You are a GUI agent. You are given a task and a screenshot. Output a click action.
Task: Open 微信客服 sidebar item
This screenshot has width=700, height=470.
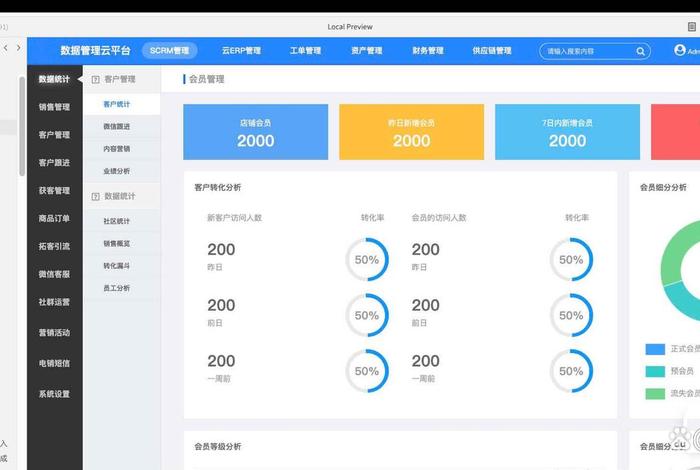pos(54,274)
